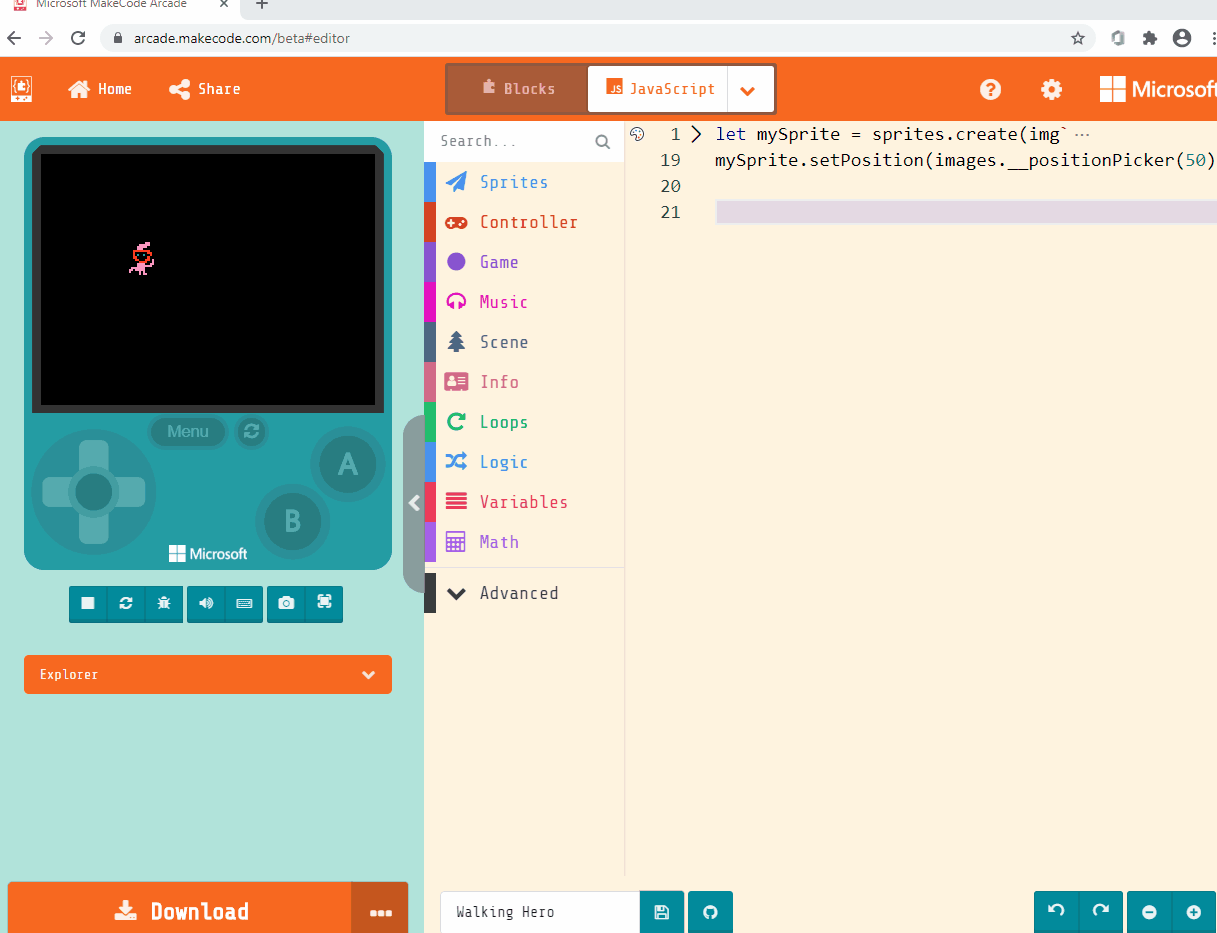Click code line 19 mySprite.setPosition
The height and width of the screenshot is (933, 1217).
tap(965, 160)
